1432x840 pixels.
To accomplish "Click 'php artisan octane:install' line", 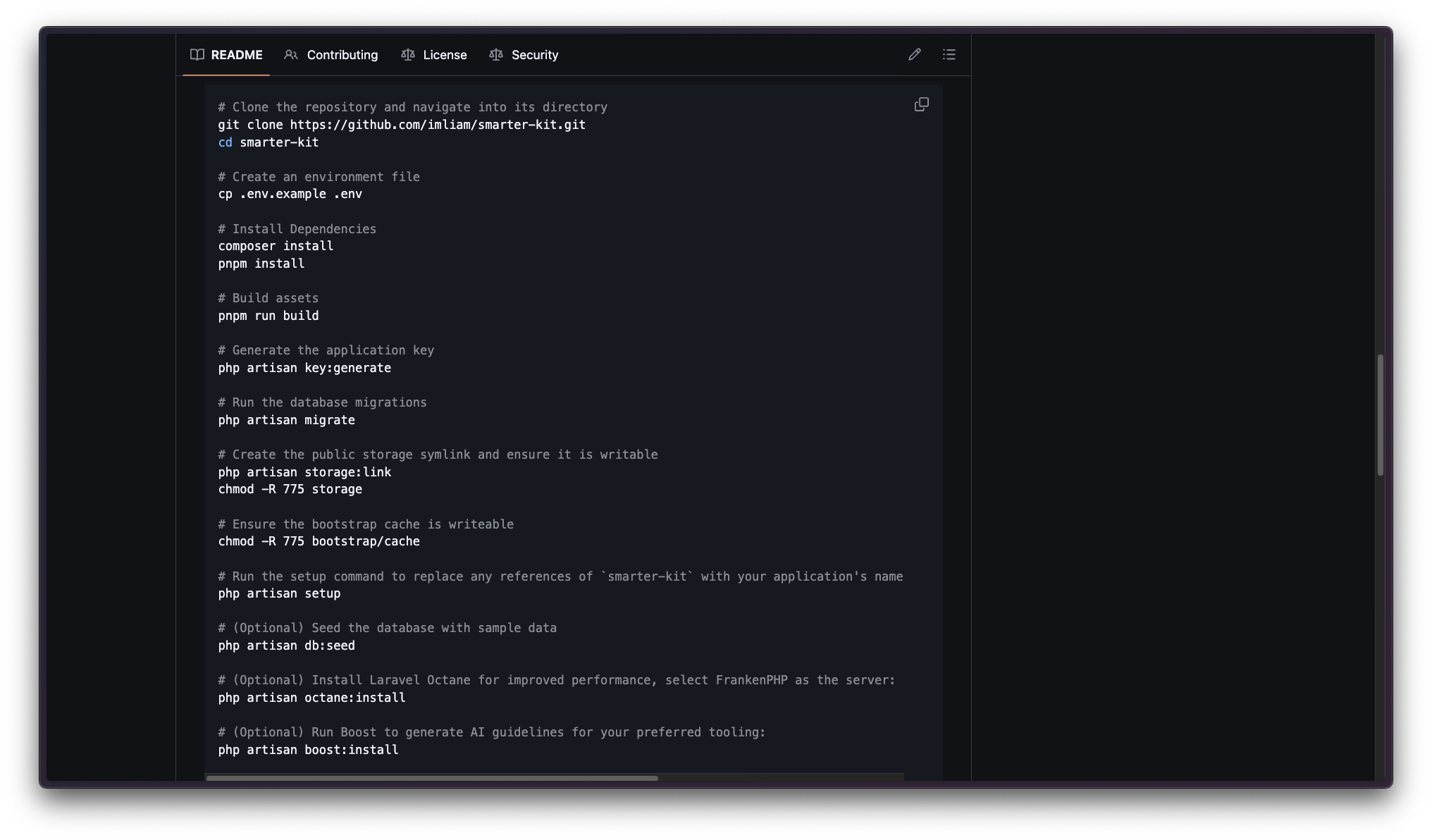I will point(312,698).
